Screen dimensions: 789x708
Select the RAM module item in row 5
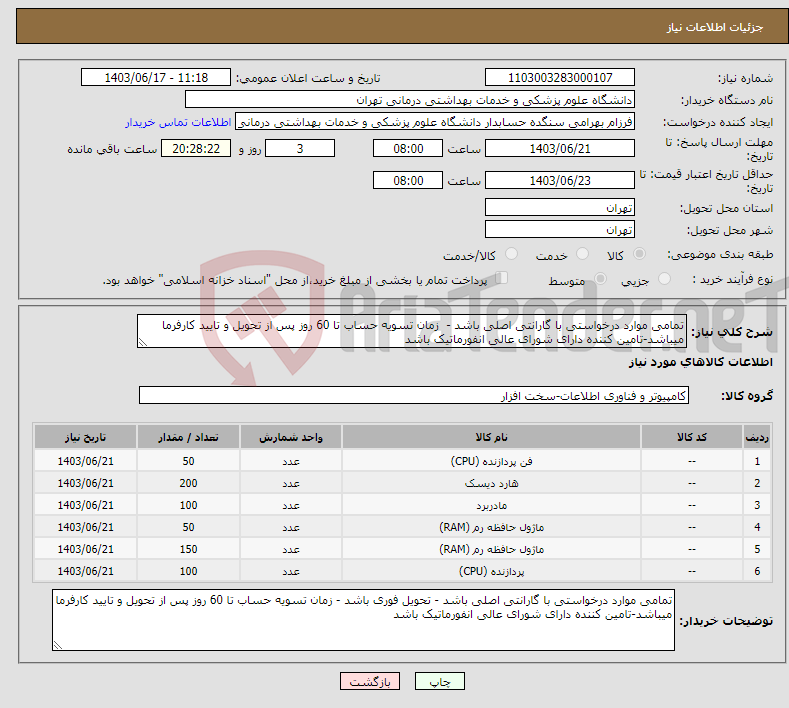point(491,549)
